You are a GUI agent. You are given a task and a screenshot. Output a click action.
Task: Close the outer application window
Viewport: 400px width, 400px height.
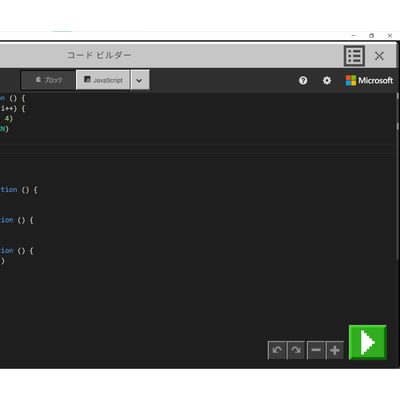[390, 35]
